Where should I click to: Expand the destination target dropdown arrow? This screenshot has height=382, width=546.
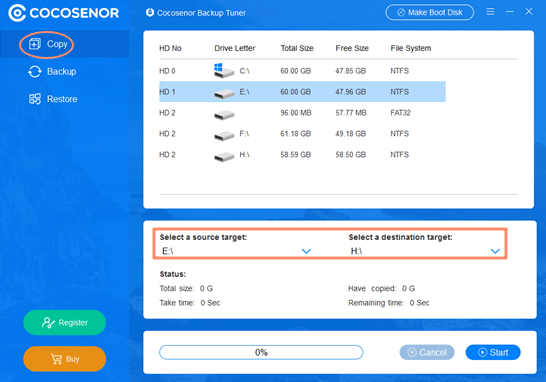coord(495,251)
